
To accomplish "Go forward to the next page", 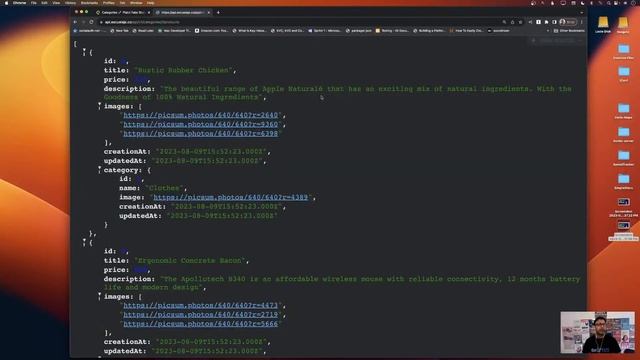I will pyautogui.click(x=83, y=22).
